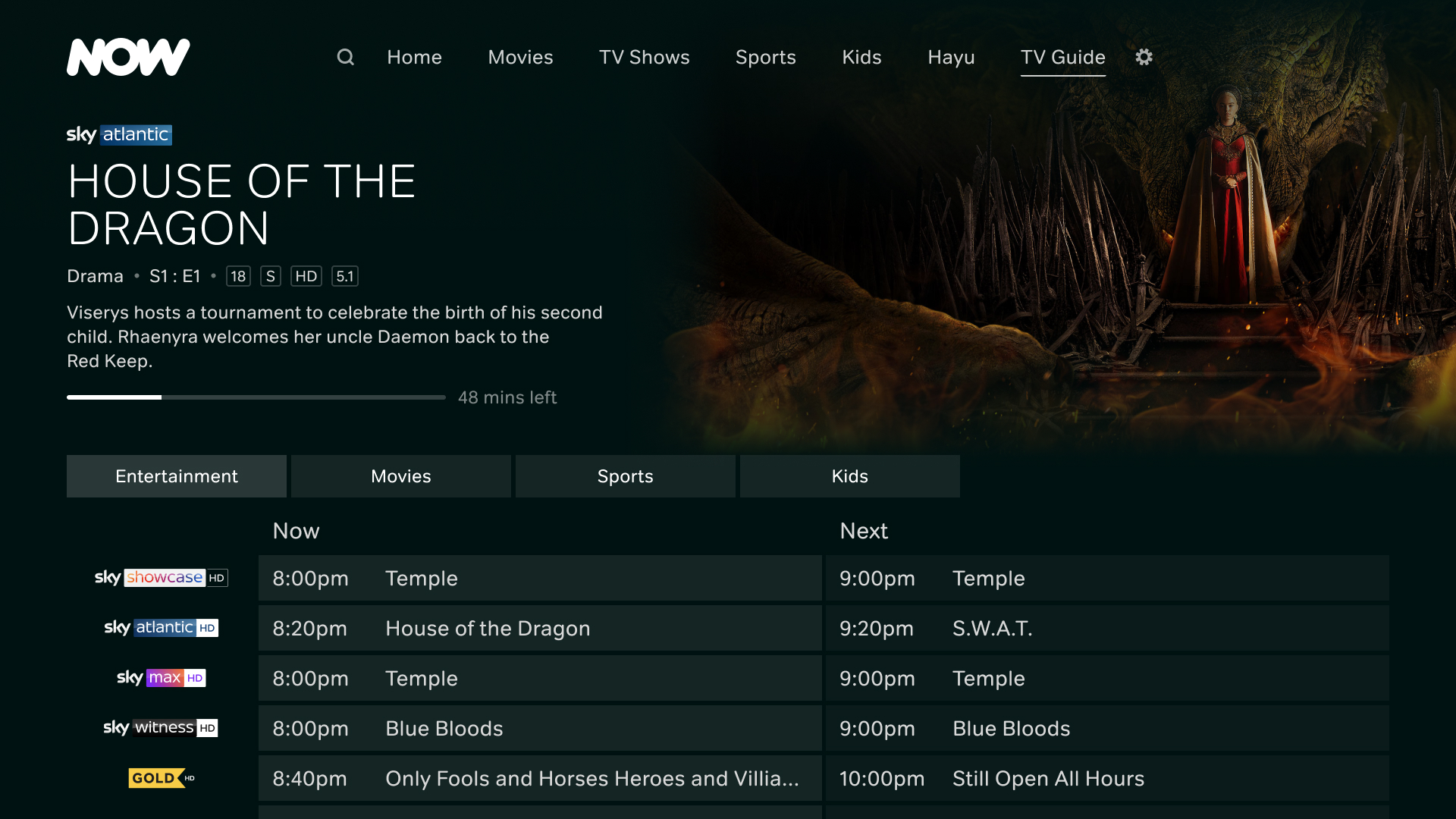The image size is (1456, 819).
Task: Click the Sky Atlantic badge above the title
Action: 119,135
